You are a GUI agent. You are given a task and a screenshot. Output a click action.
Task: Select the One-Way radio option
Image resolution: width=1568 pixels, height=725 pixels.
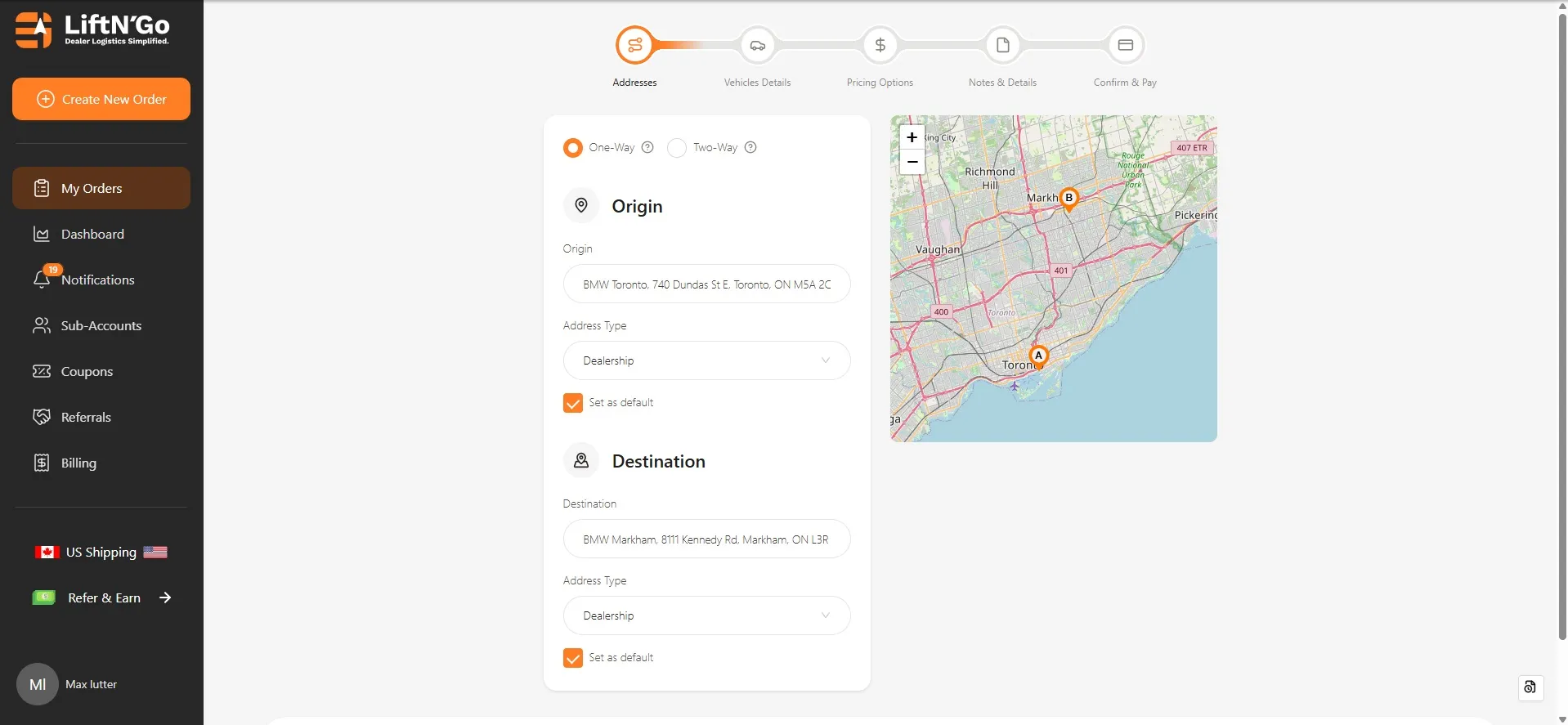[573, 148]
